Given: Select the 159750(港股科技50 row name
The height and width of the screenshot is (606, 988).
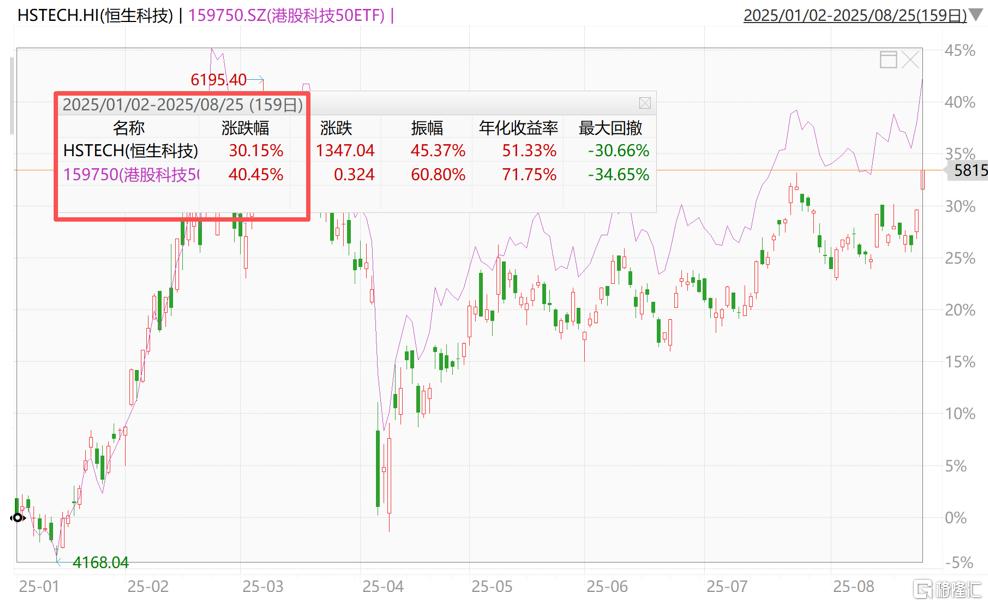Looking at the screenshot, I should [x=131, y=174].
